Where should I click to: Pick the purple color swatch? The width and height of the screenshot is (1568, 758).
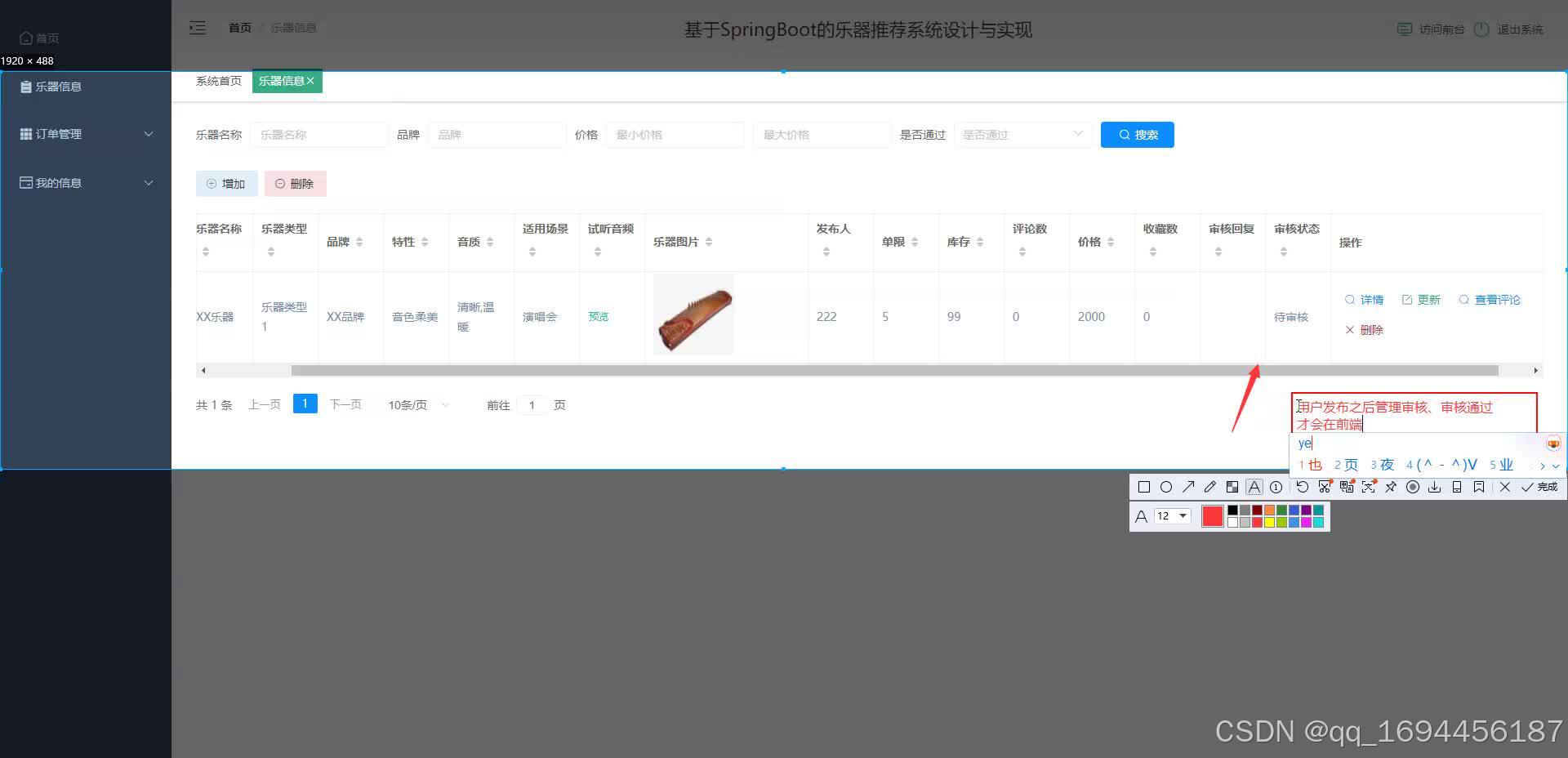(1306, 511)
